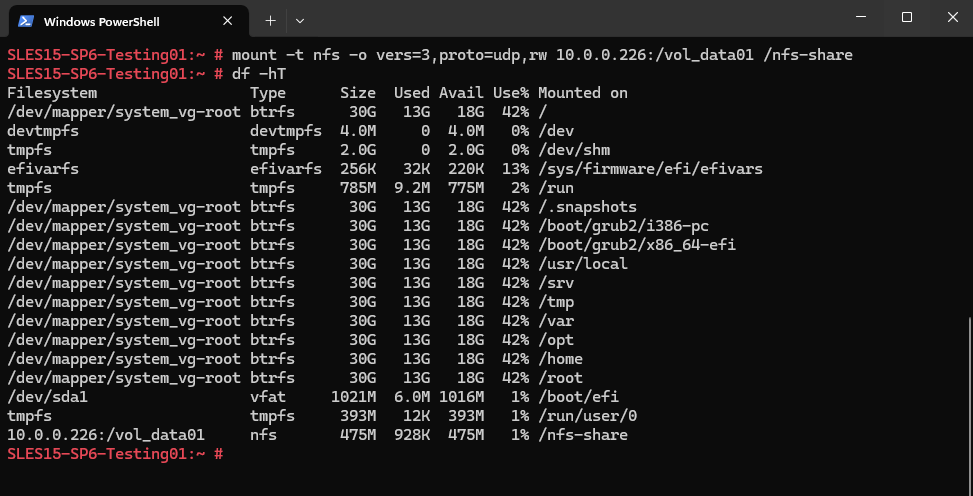Close the Windows PowerShell tab
Image resolution: width=973 pixels, height=496 pixels.
click(228, 21)
